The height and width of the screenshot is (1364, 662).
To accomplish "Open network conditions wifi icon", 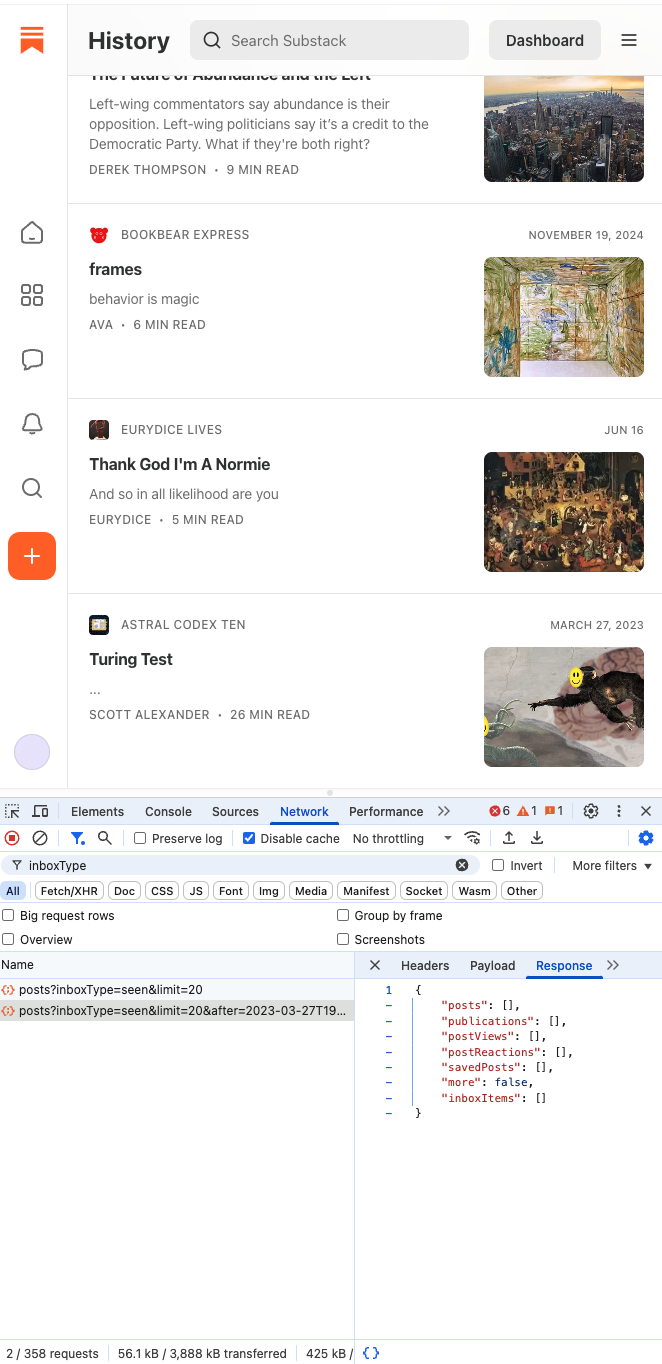I will (472, 838).
